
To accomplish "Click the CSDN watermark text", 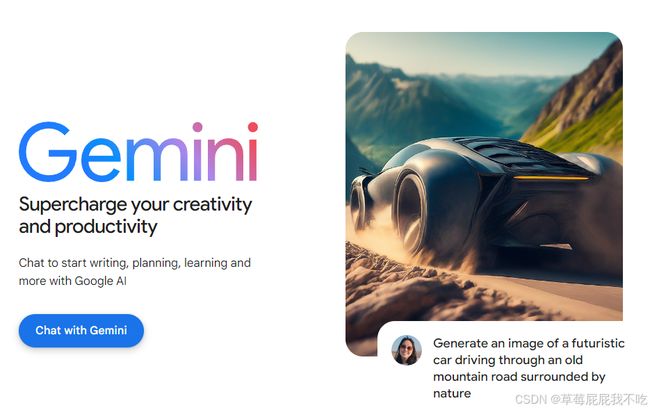I will coord(581,399).
